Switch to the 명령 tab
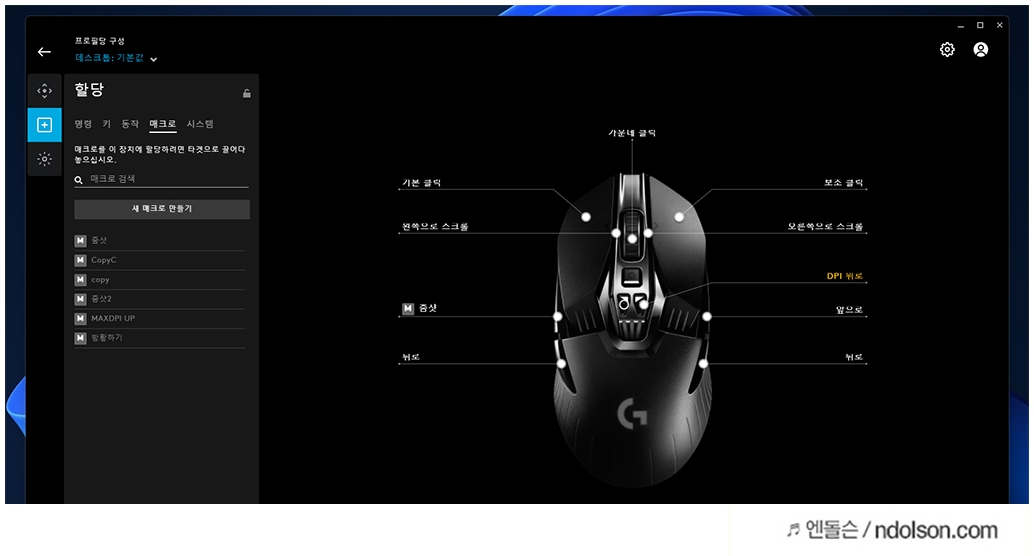The image size is (1034, 556). point(83,124)
